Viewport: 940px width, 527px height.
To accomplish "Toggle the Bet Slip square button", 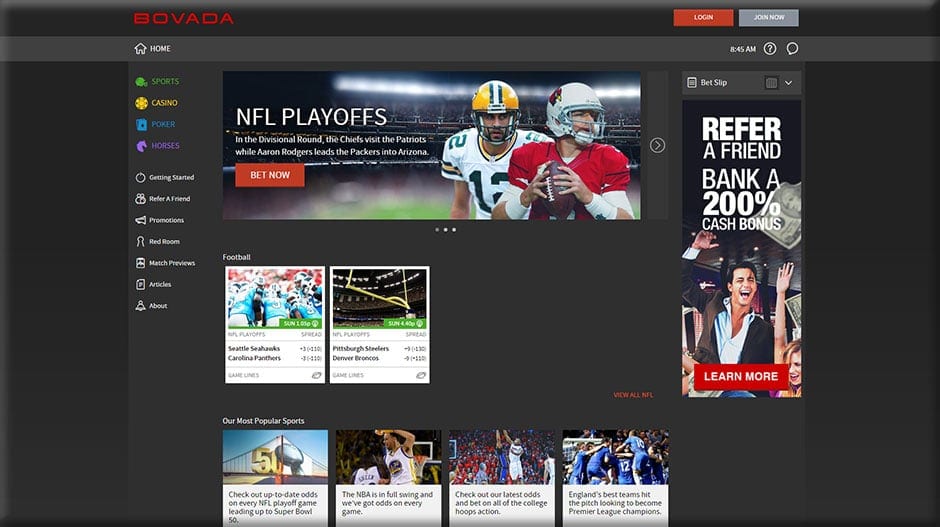I will click(772, 83).
